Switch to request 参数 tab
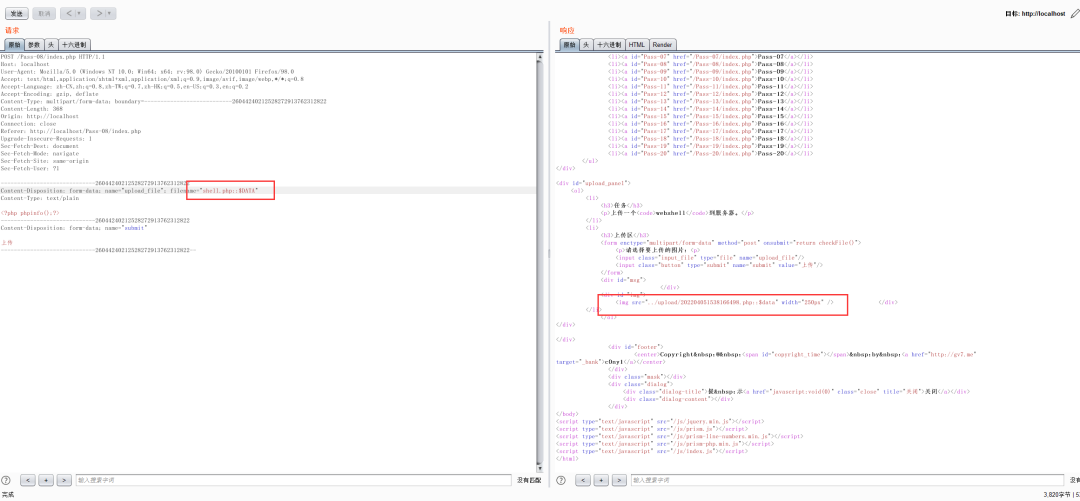 click(x=34, y=45)
